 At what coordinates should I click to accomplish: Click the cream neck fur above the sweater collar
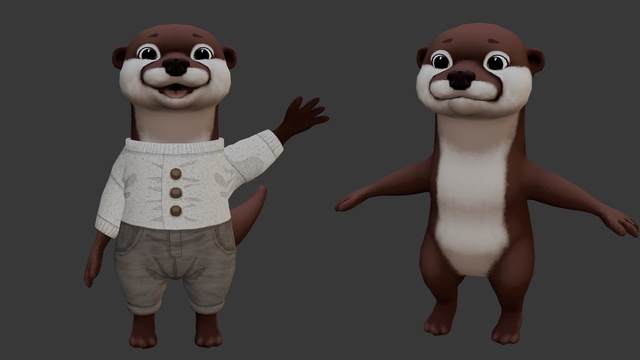click(175, 122)
